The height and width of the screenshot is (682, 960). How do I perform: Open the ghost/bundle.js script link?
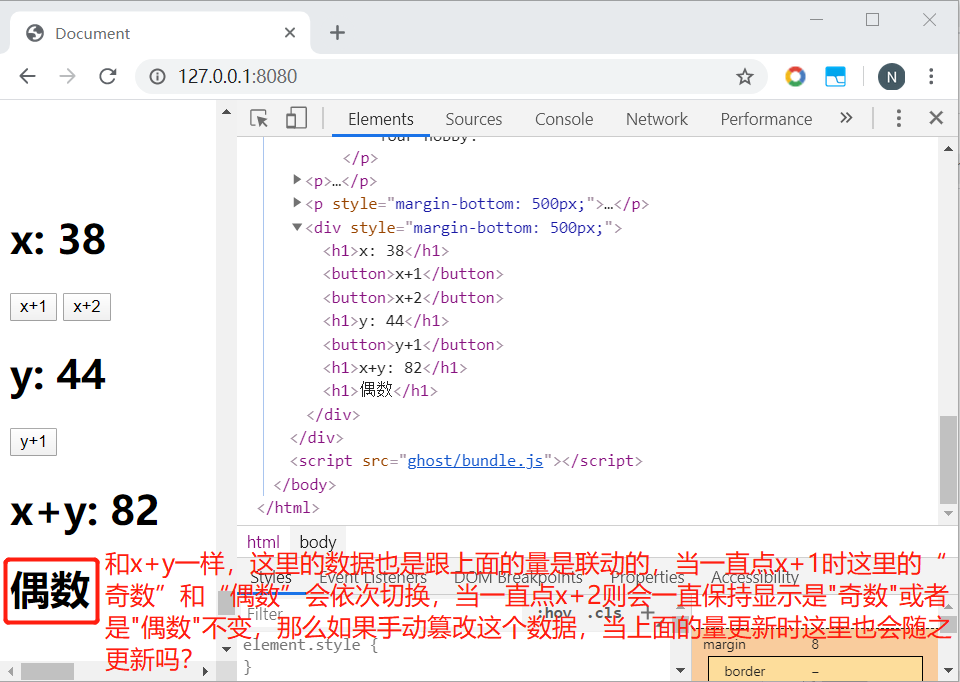tap(475, 461)
